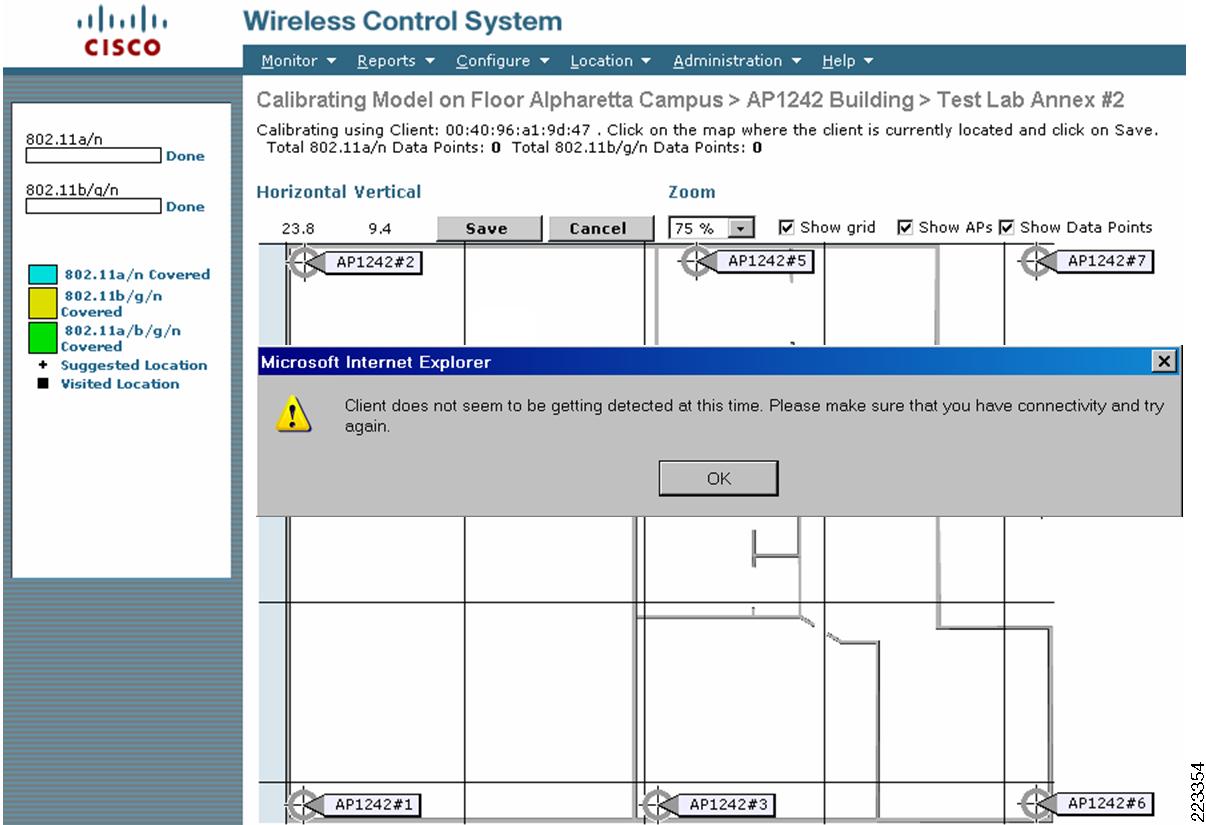Viewport: 1206px width, 825px height.
Task: Click the Wireless Control System title
Action: pos(402,21)
